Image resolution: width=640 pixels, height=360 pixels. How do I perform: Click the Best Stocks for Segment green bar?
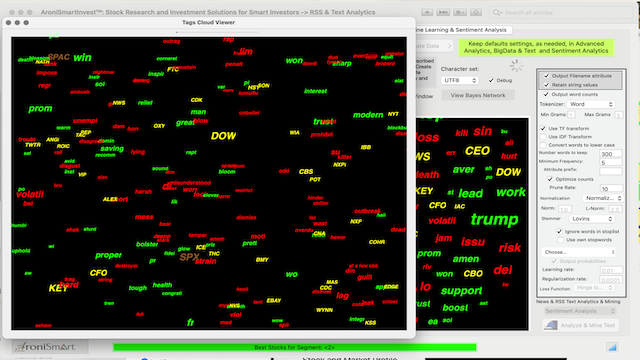click(294, 347)
